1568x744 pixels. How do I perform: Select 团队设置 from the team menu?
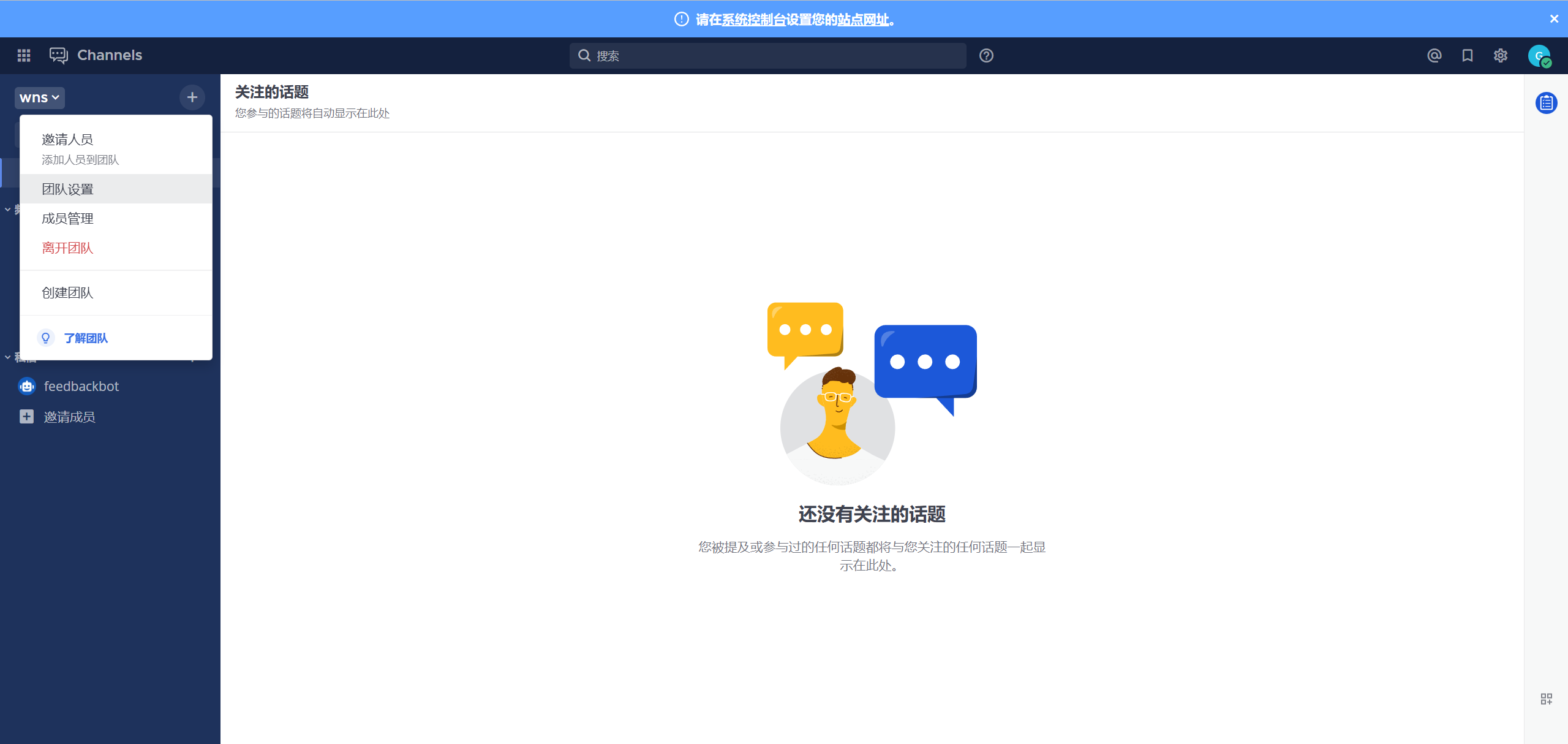67,189
